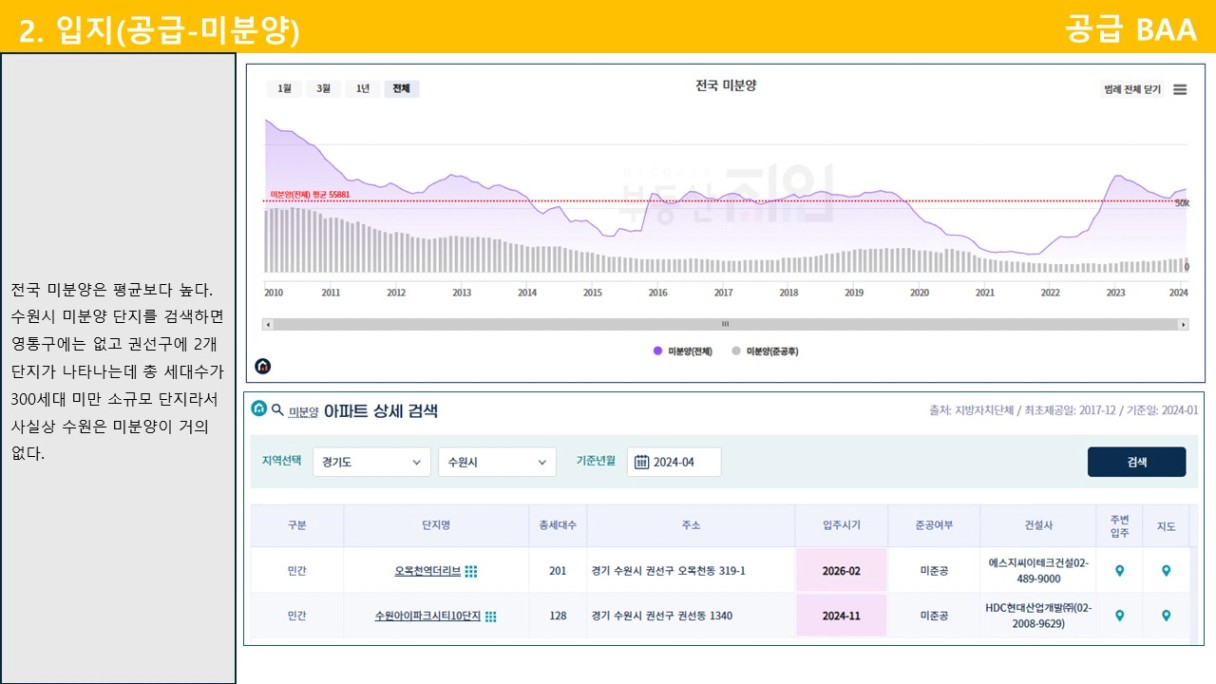The image size is (1216, 684).
Task: Select the 1년 range tab
Action: coord(362,88)
